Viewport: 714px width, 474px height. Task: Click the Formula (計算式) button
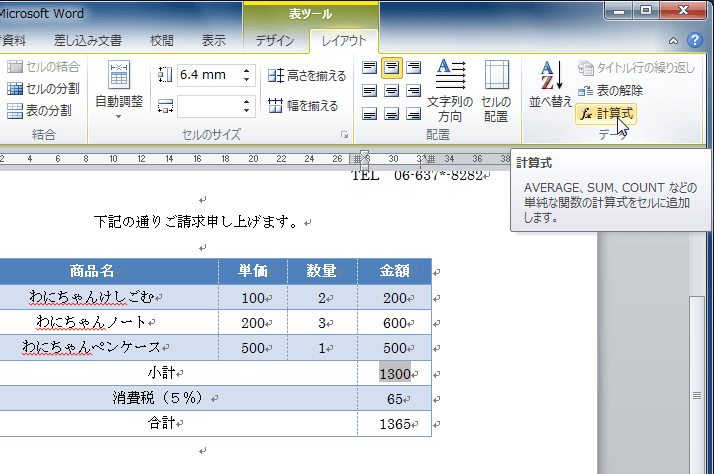tap(606, 114)
